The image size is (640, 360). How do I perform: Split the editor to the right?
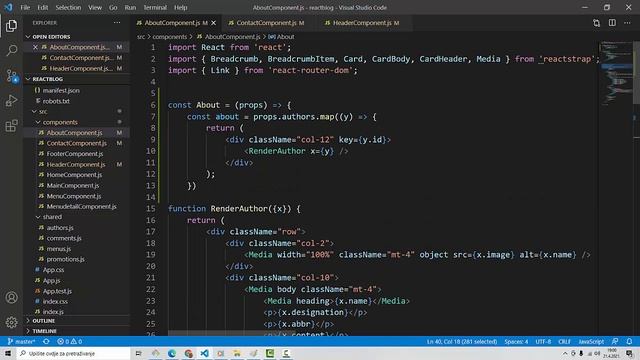pyautogui.click(x=612, y=23)
